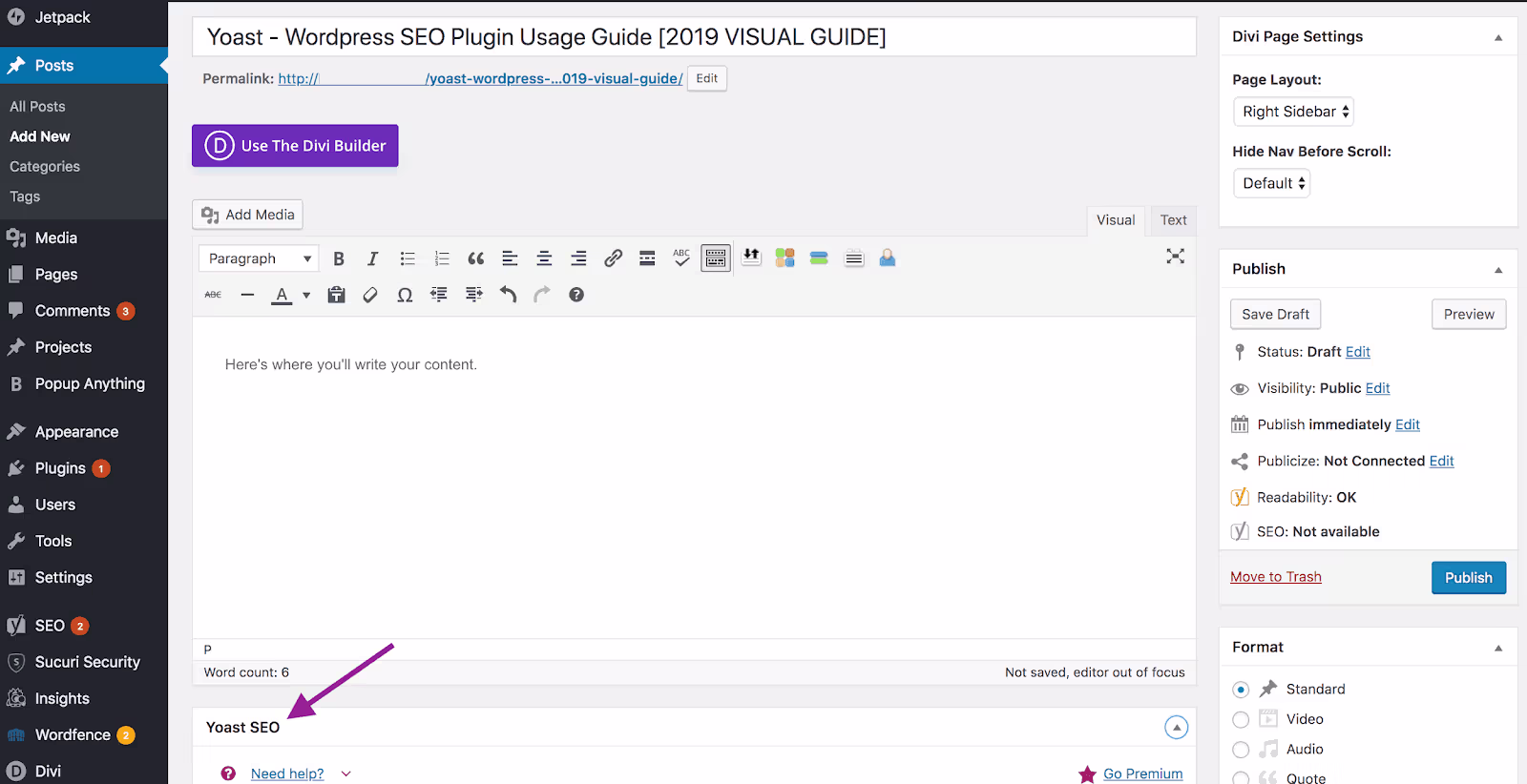This screenshot has height=784, width=1527.
Task: Select Standard post format
Action: (1241, 690)
